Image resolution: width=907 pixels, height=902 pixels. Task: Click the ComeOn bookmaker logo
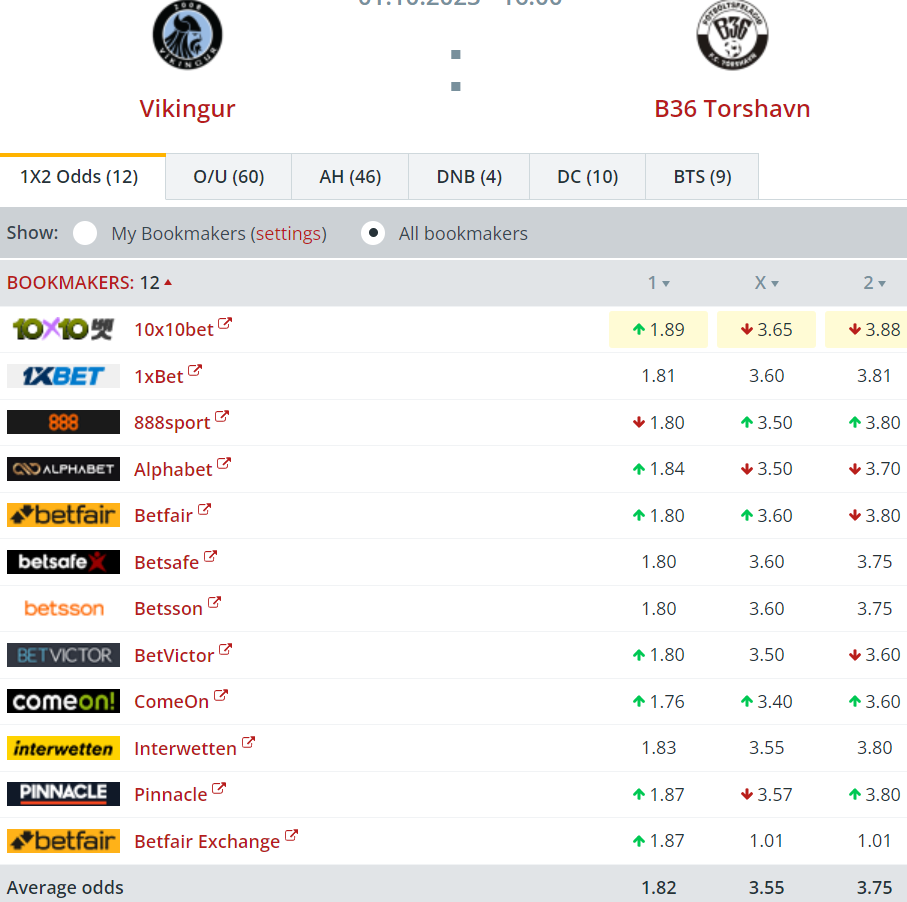click(x=63, y=701)
